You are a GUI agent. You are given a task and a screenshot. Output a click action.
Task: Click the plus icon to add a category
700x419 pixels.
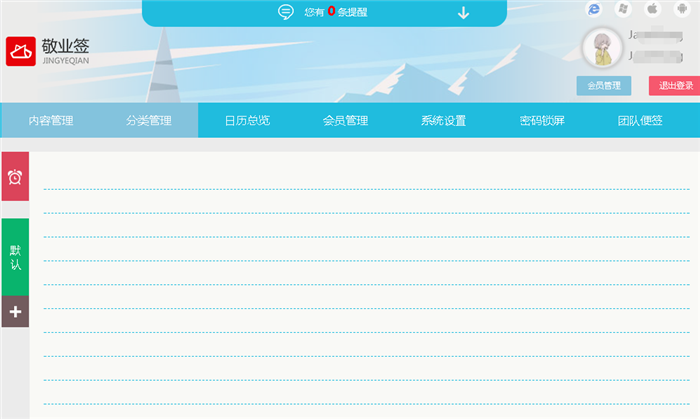tap(15, 312)
